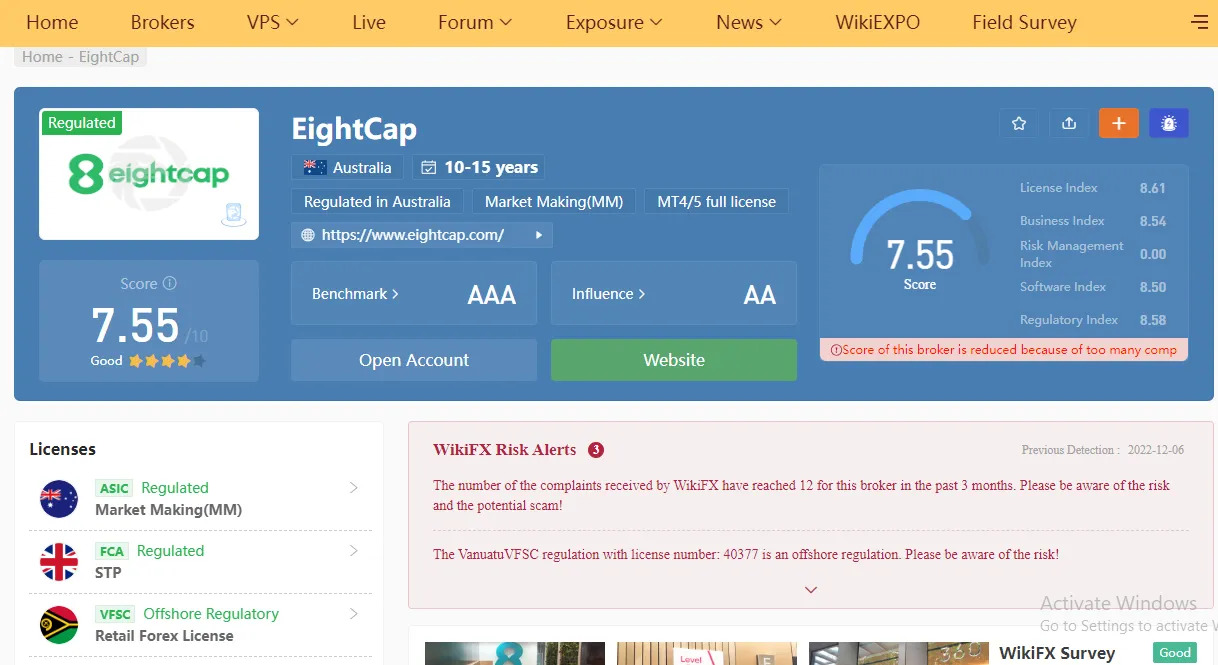This screenshot has width=1218, height=665.
Task: Click the green Good survey badge
Action: tap(1175, 653)
